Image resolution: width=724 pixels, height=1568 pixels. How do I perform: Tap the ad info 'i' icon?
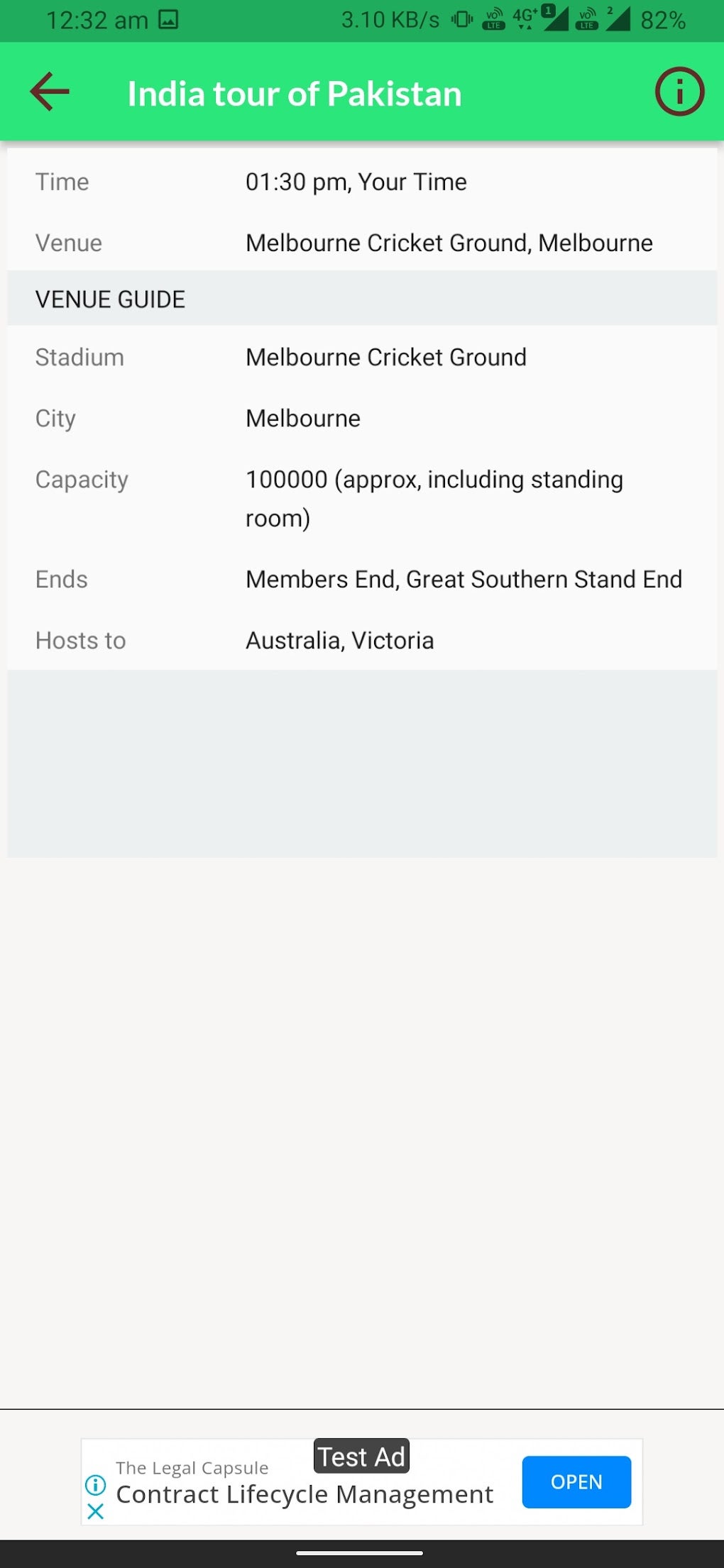pyautogui.click(x=95, y=1484)
